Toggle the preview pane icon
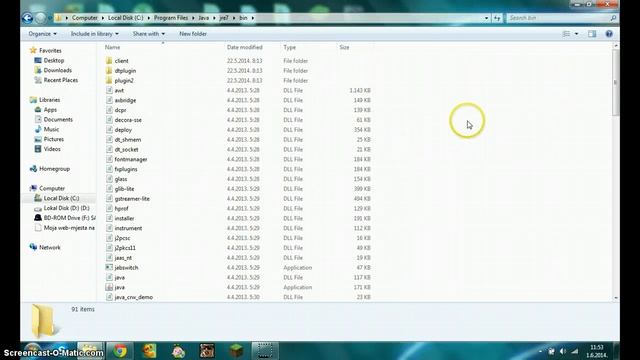640x360 pixels. [592, 34]
